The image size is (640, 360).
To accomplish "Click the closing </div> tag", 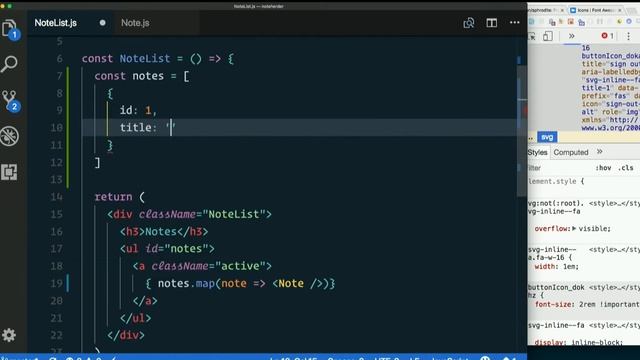I will [x=126, y=335].
